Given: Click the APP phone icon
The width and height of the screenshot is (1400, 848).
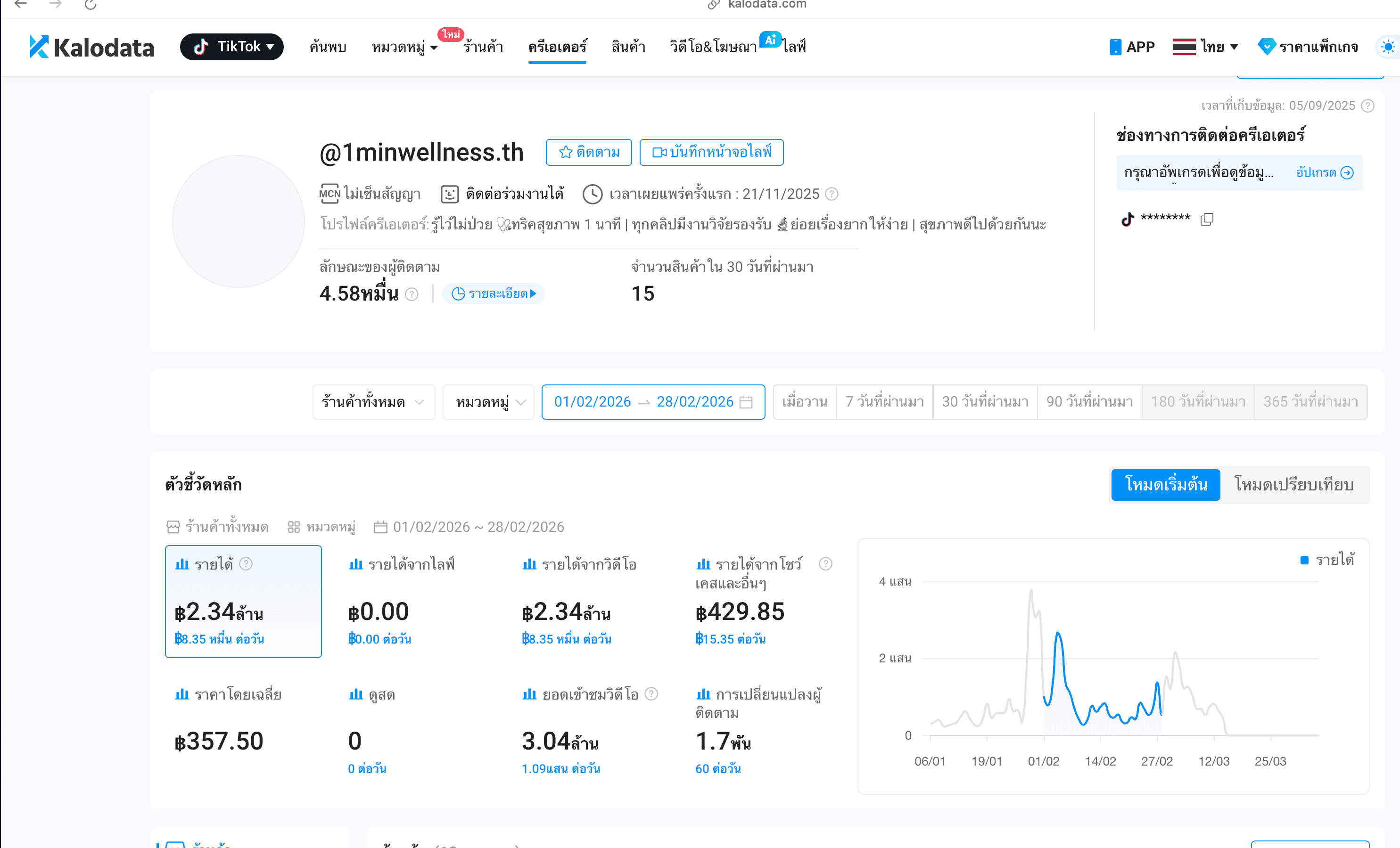Looking at the screenshot, I should (1115, 47).
